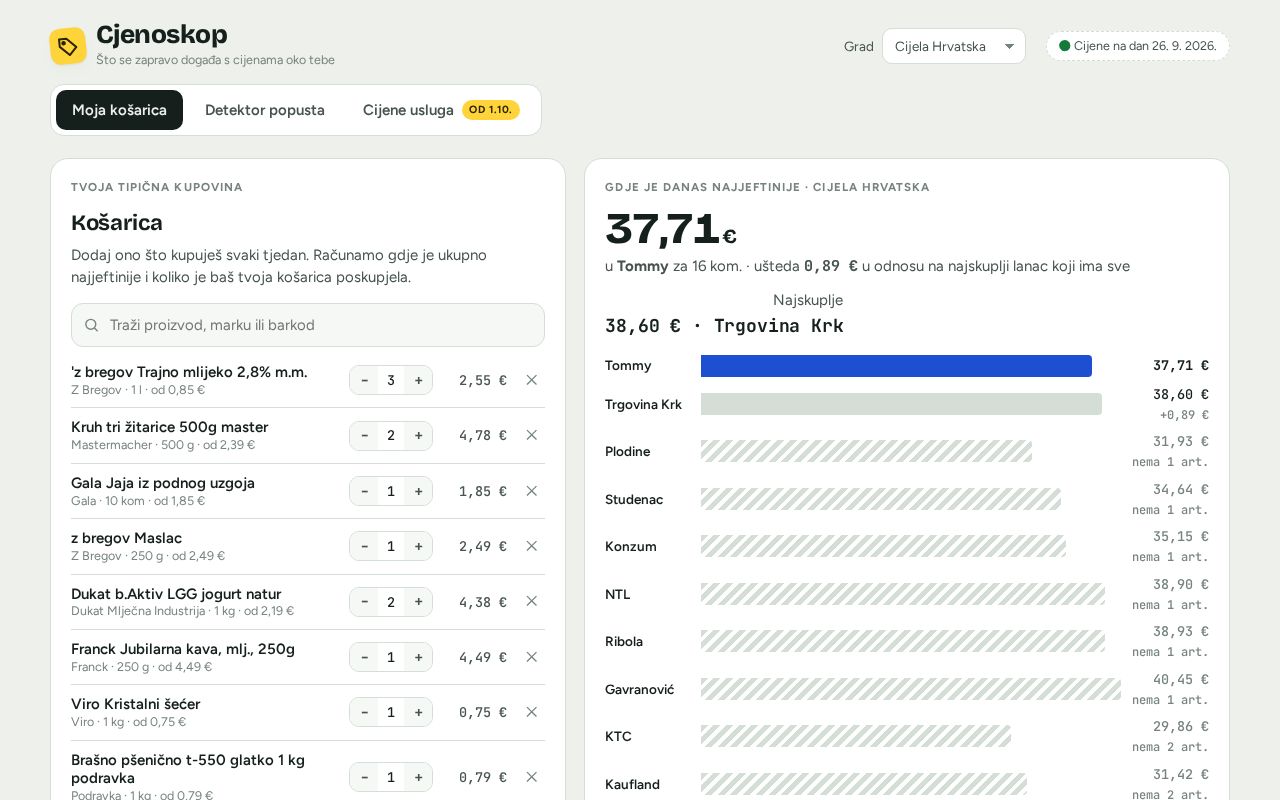Select the Gavranović store row
This screenshot has width=1280, height=800.
(907, 689)
